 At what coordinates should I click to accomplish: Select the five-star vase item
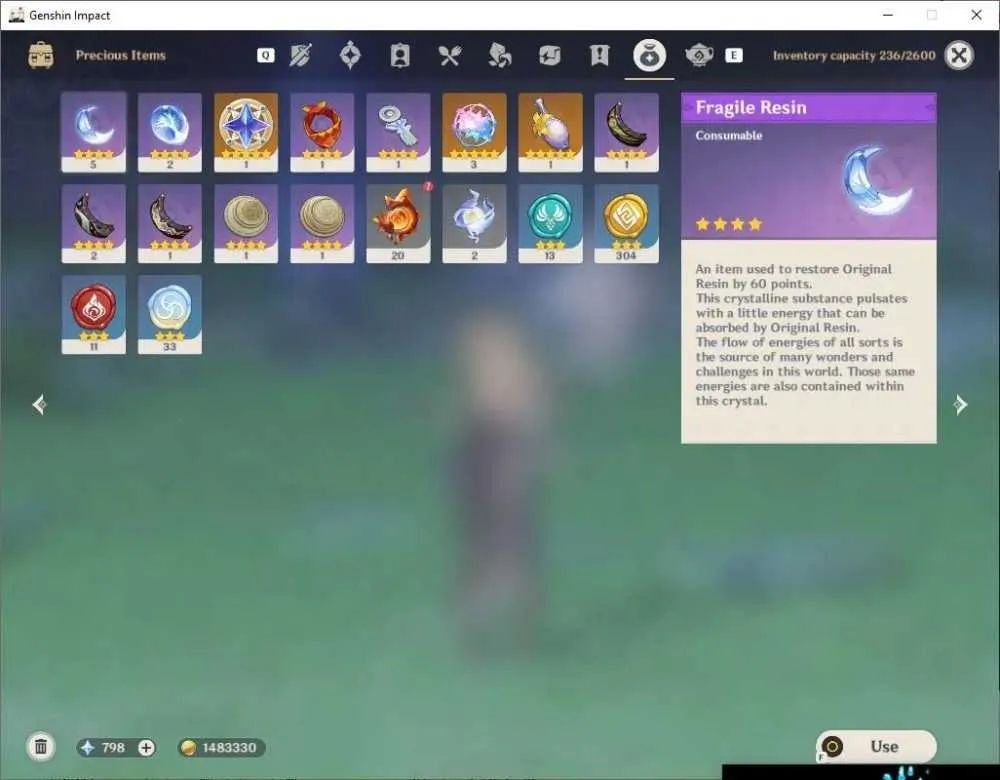tap(550, 132)
